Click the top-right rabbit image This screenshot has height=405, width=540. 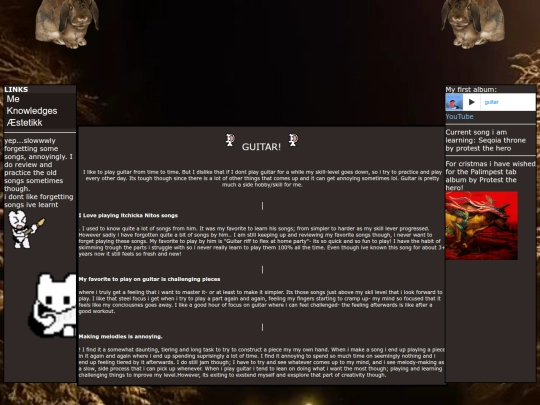tap(473, 23)
